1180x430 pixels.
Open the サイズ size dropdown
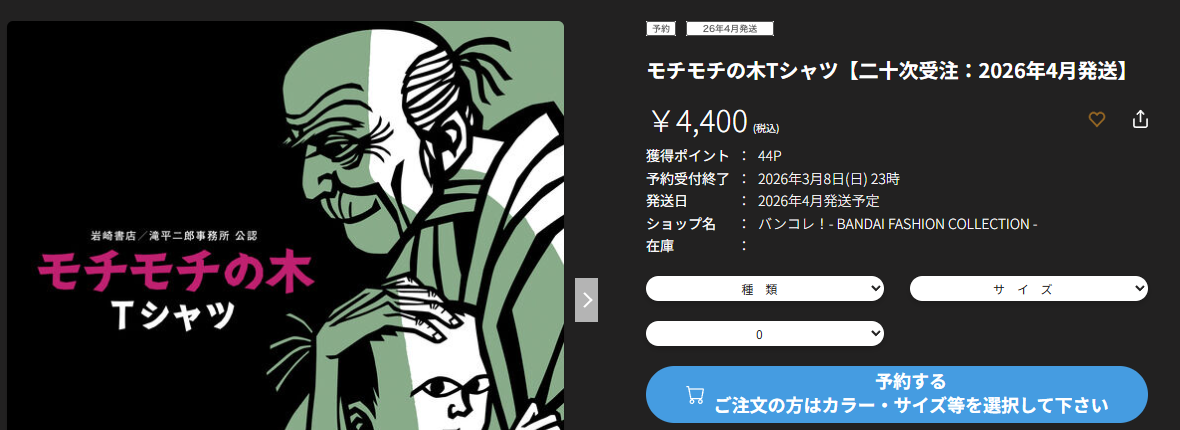[x=1029, y=288]
